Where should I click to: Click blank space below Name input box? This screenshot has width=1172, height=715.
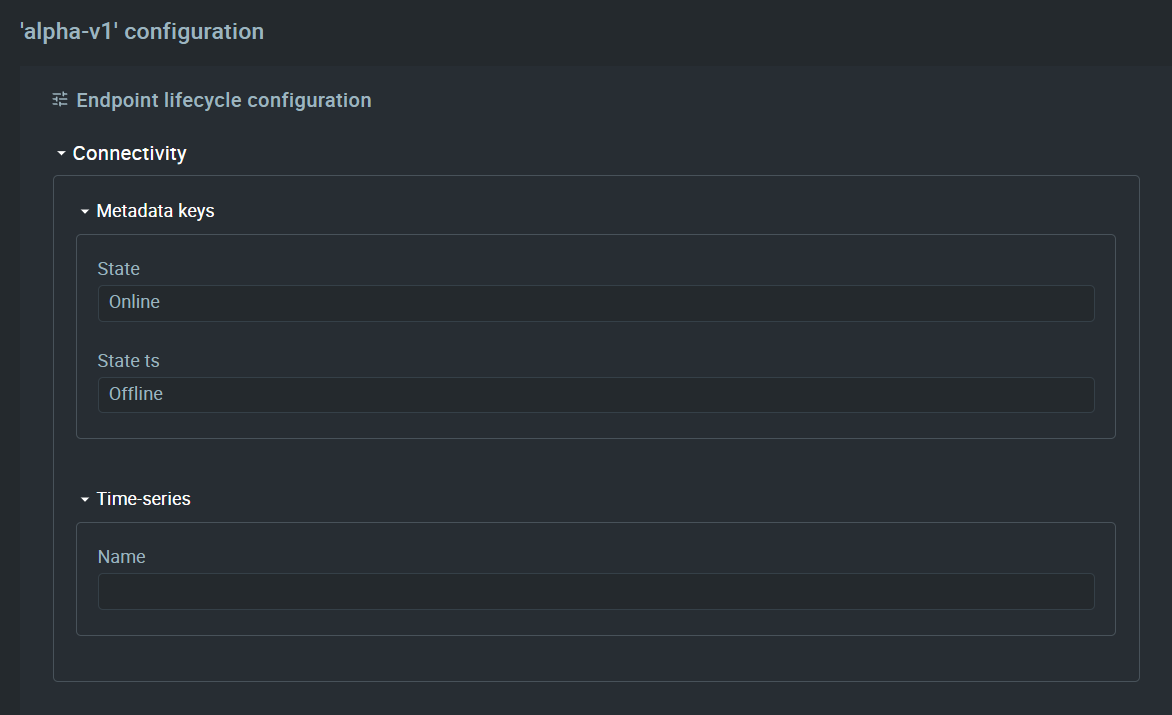point(596,622)
